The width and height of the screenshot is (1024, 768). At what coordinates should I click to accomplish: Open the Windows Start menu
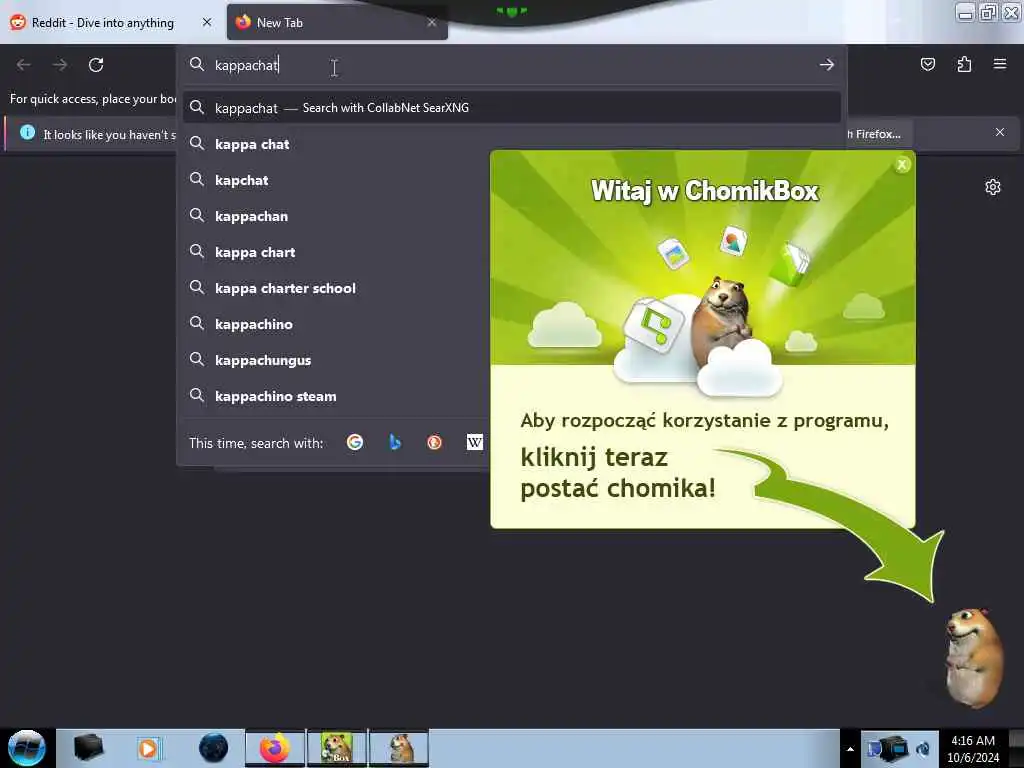point(26,748)
